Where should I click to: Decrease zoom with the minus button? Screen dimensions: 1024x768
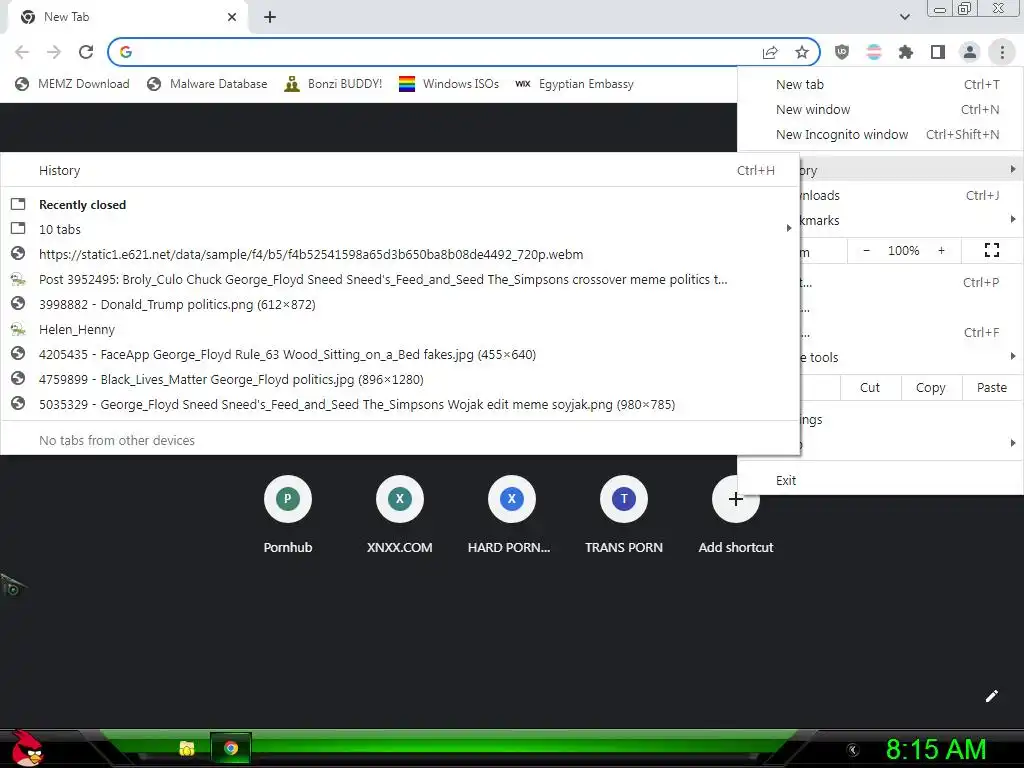(x=867, y=250)
